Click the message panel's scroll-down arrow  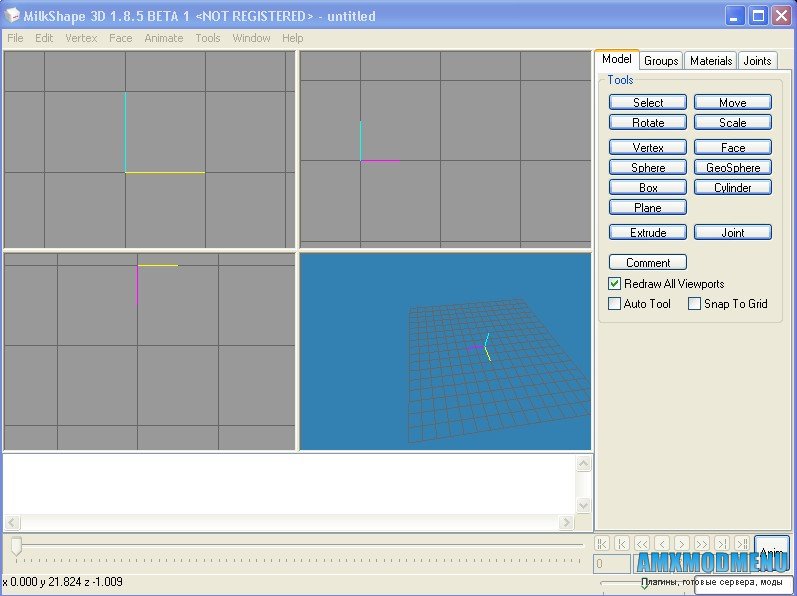coord(583,507)
